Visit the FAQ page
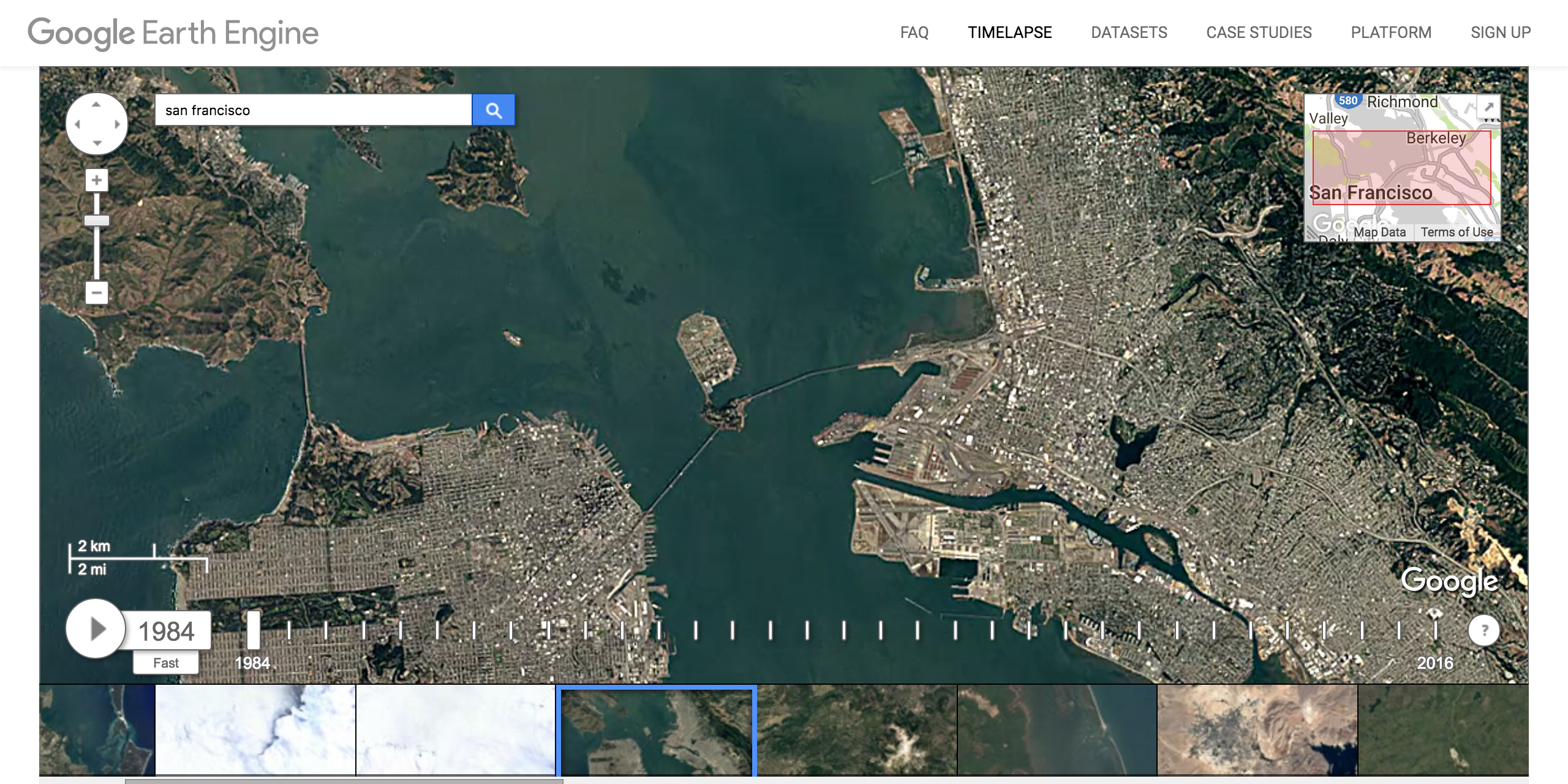This screenshot has height=784, width=1568. coord(914,32)
